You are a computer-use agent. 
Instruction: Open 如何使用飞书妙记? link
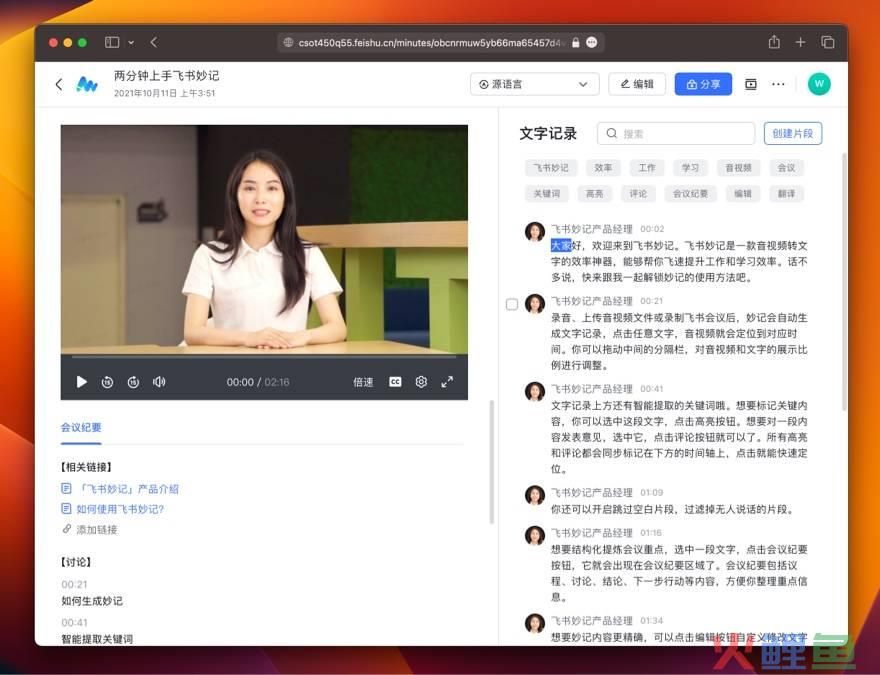[x=120, y=509]
